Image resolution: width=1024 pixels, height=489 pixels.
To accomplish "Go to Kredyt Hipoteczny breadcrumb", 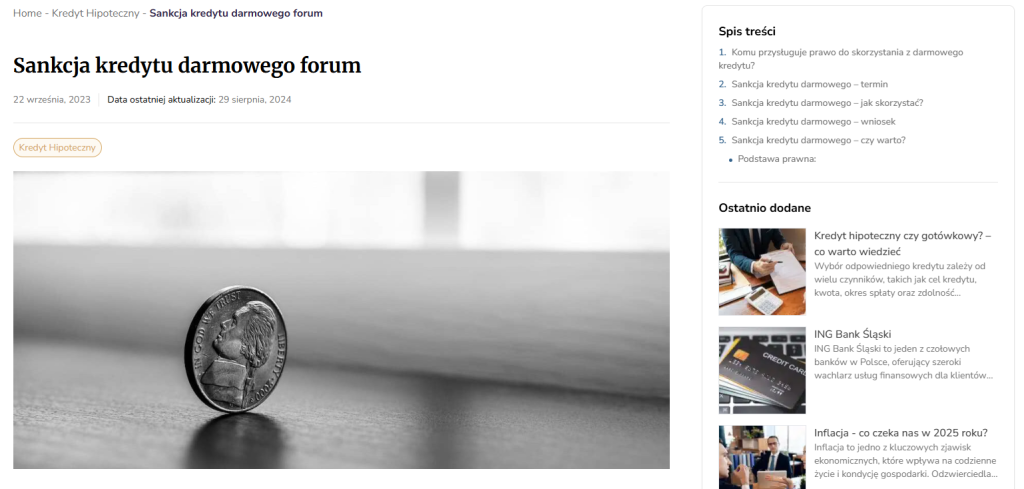I will 95,13.
